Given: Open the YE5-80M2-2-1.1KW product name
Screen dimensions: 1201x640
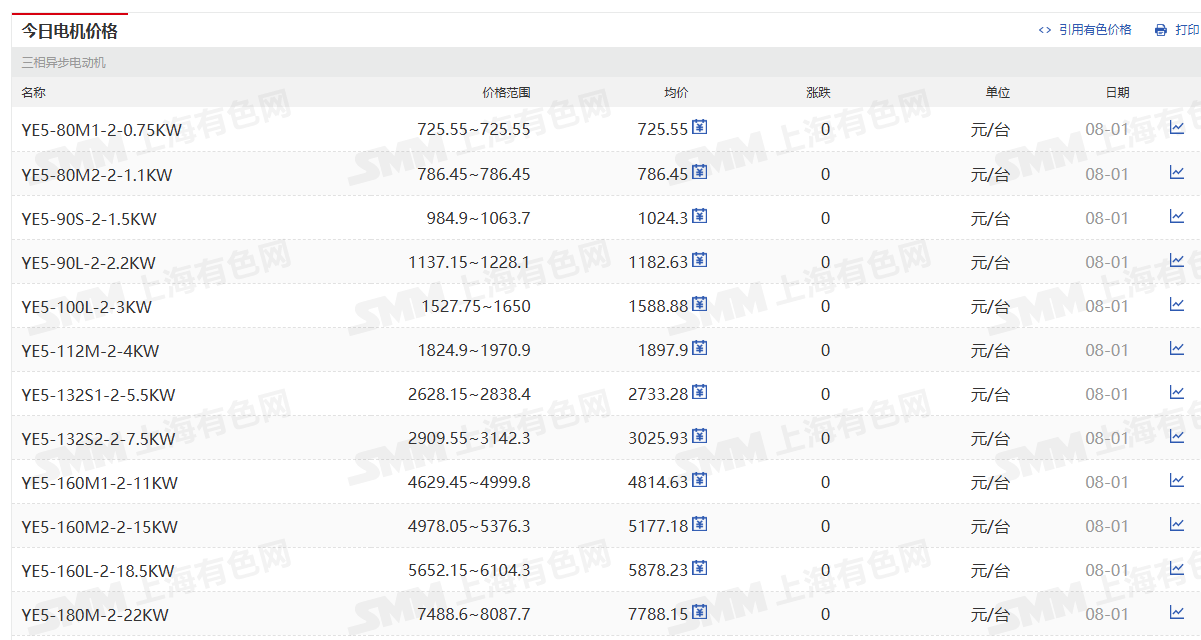Looking at the screenshot, I should point(97,175).
